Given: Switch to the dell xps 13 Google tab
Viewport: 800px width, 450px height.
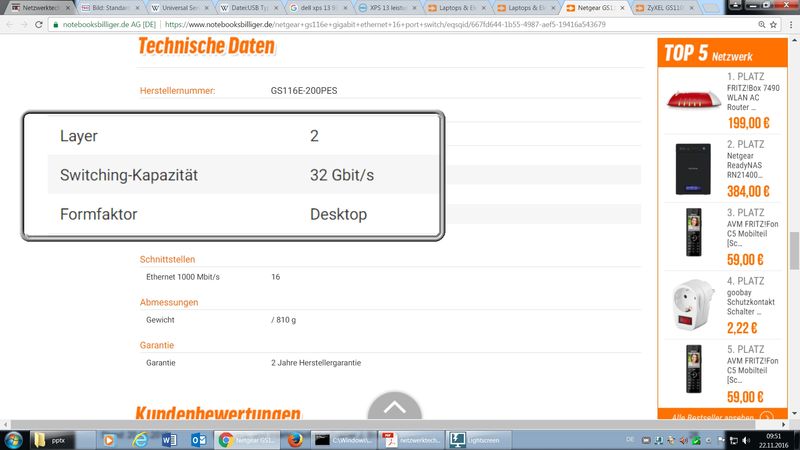Looking at the screenshot, I should click(x=317, y=8).
